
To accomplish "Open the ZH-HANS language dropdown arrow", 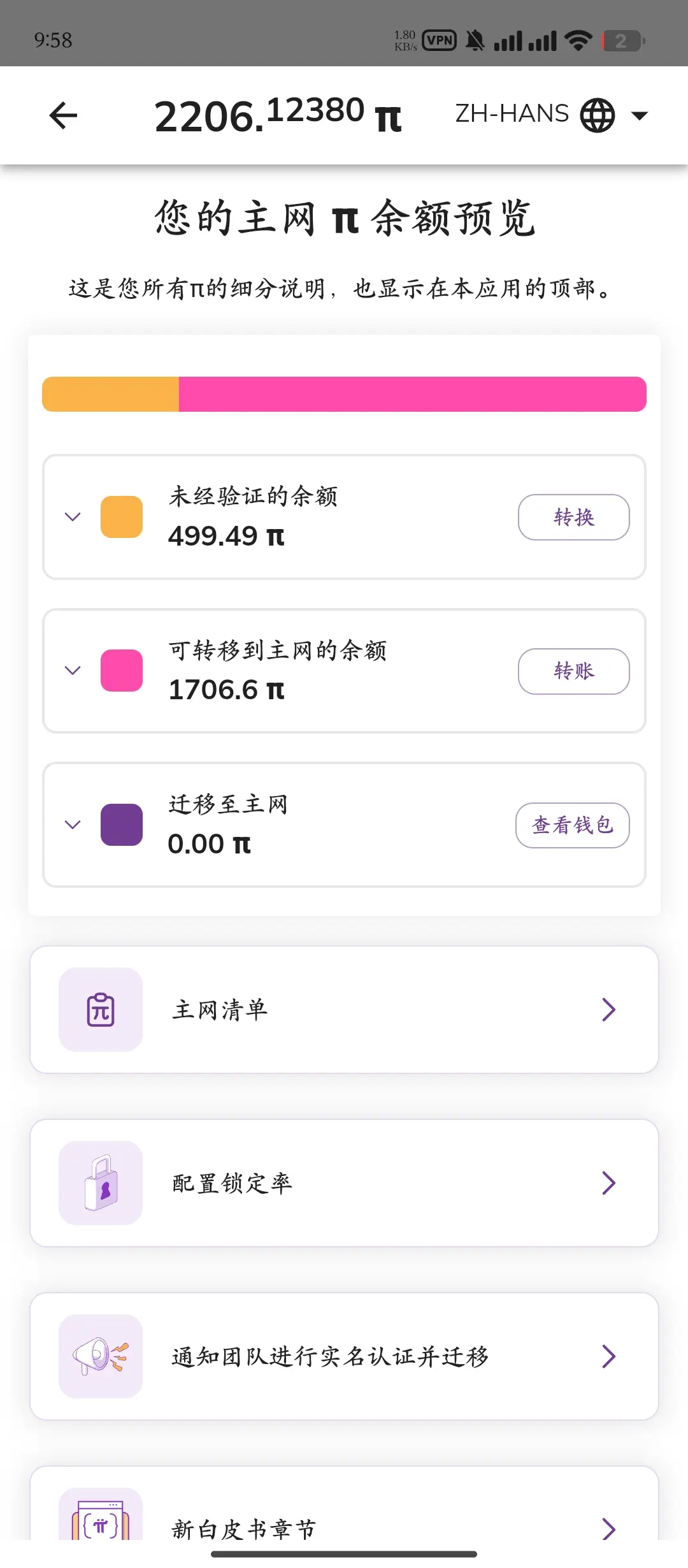I will tap(639, 116).
